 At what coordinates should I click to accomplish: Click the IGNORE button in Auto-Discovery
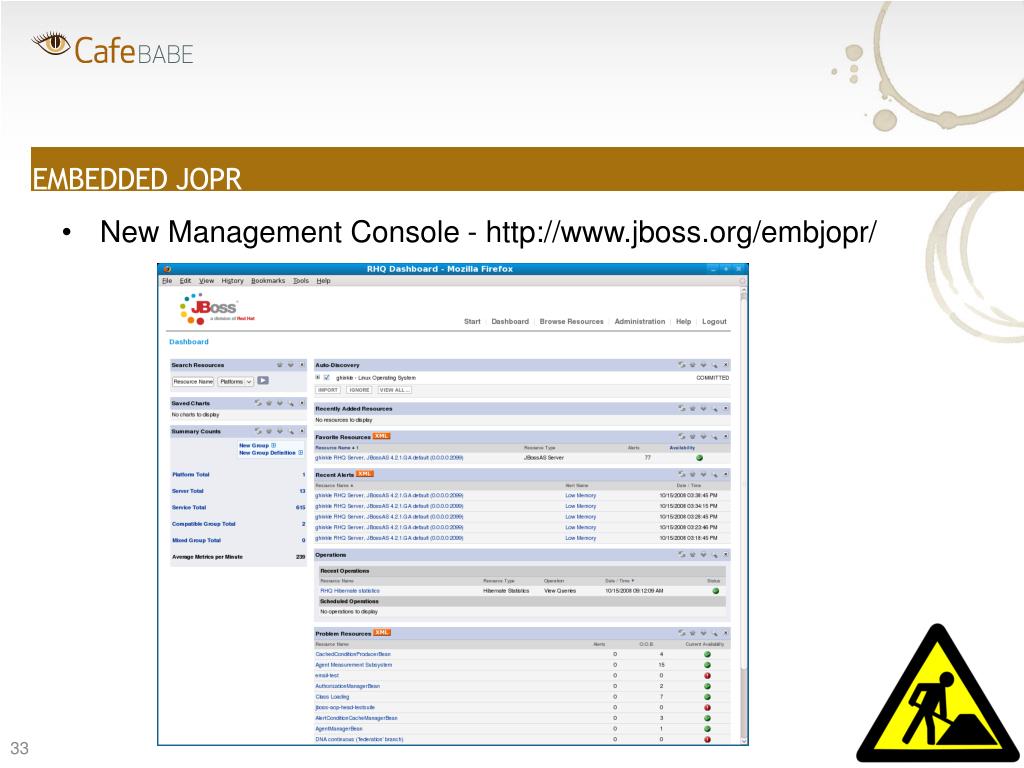(x=359, y=390)
